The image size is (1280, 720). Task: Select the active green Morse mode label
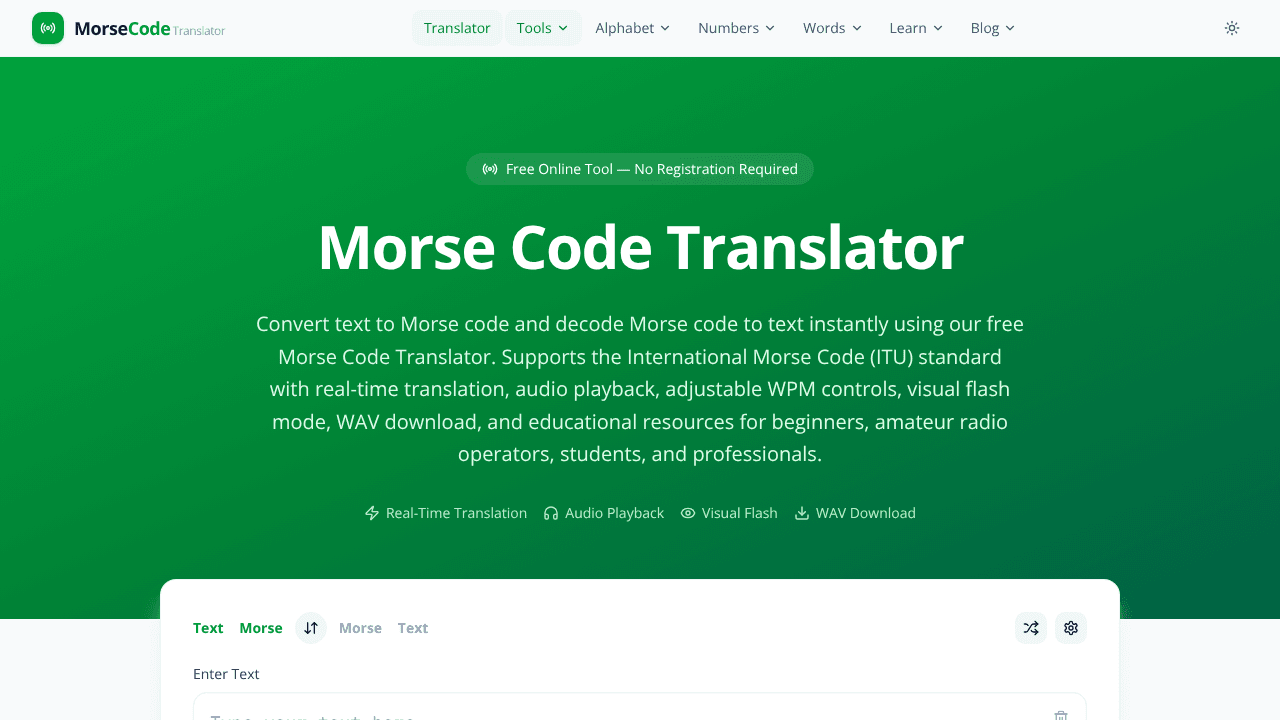[261, 628]
